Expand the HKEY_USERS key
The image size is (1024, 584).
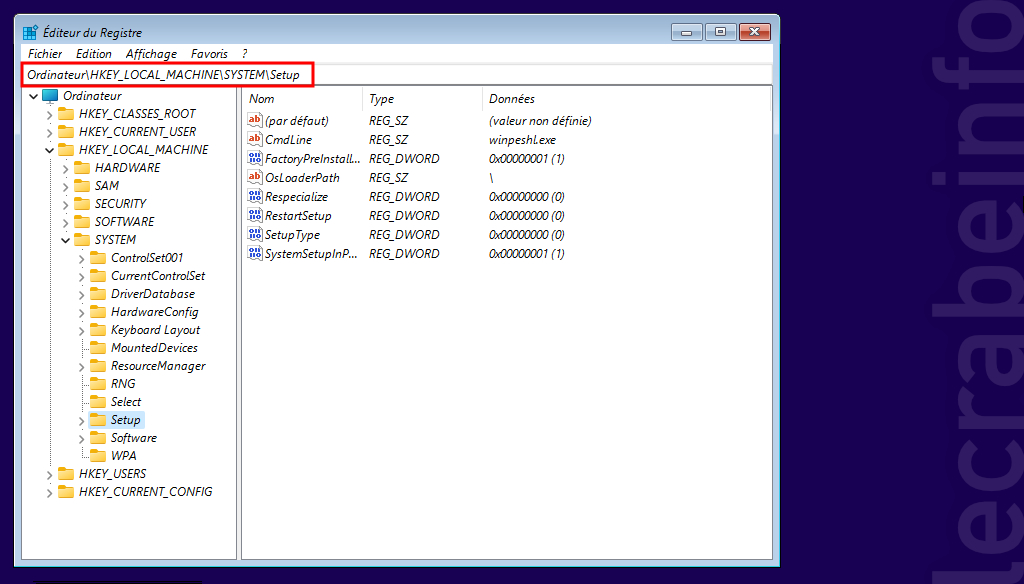[x=50, y=474]
